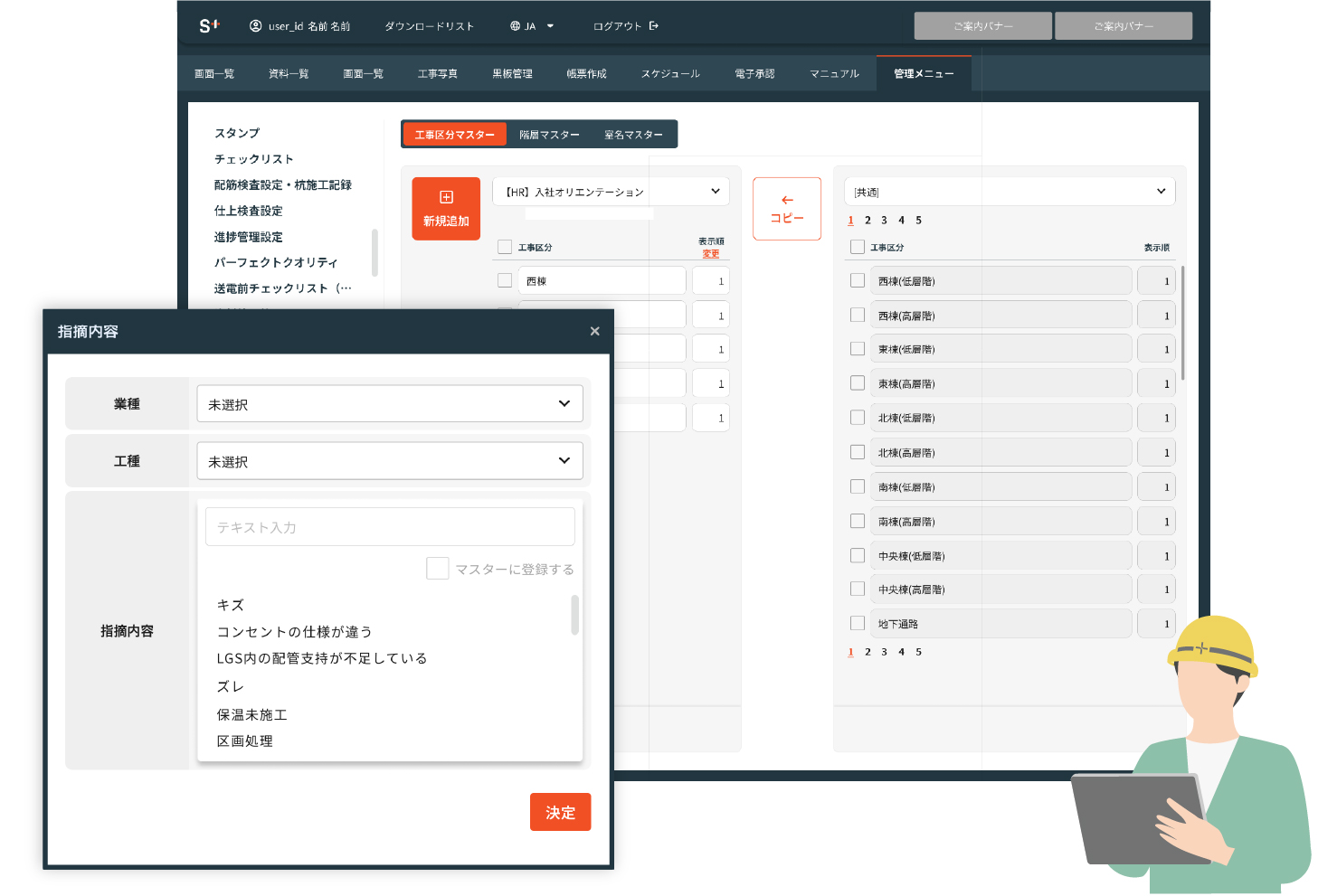Switch to the 階層マスター tab
Viewport: 1318px width, 896px height.
[549, 135]
